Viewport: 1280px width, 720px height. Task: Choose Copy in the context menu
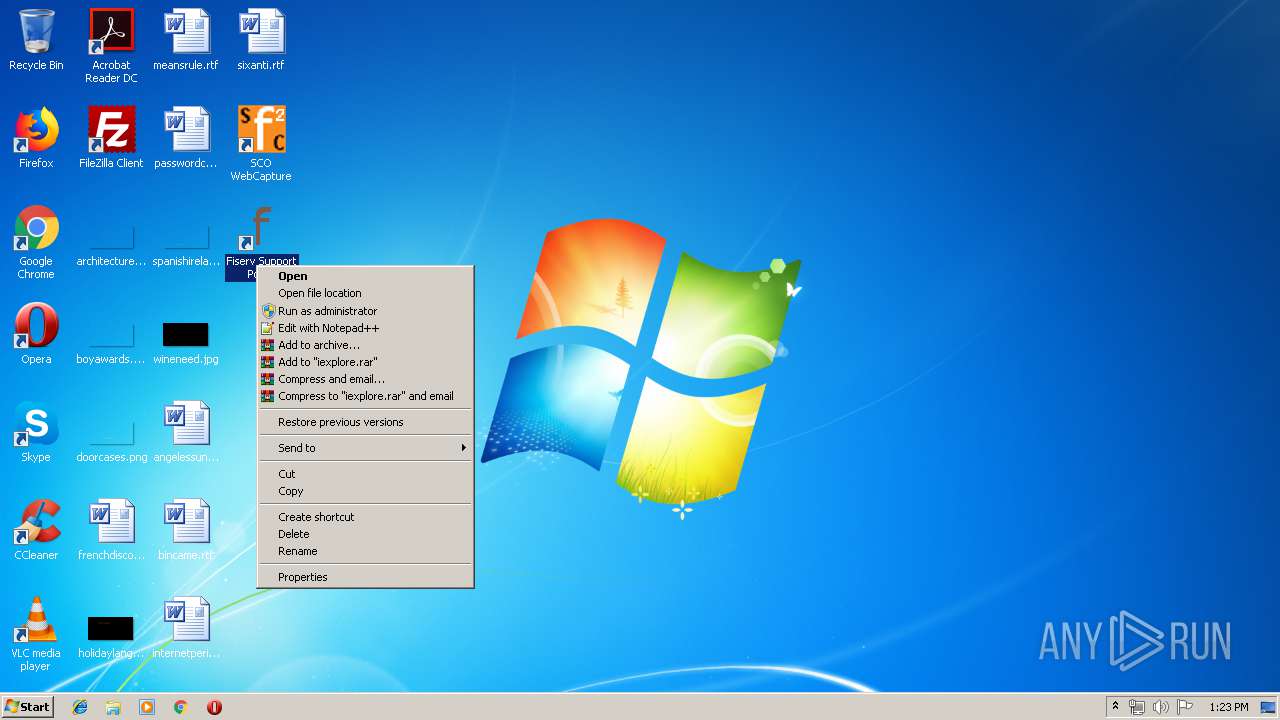[x=365, y=491]
